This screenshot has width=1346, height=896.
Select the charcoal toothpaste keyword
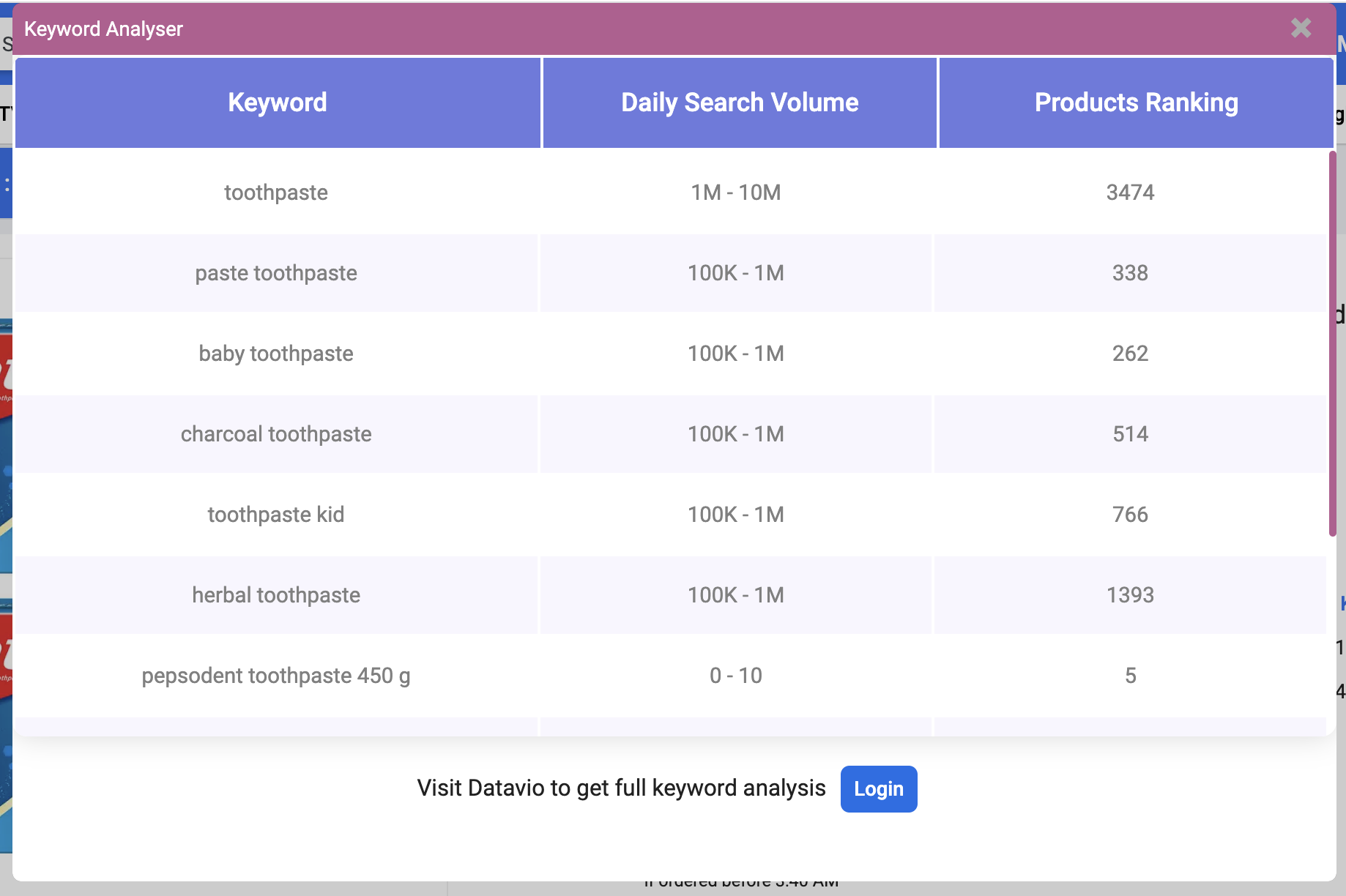click(x=276, y=434)
